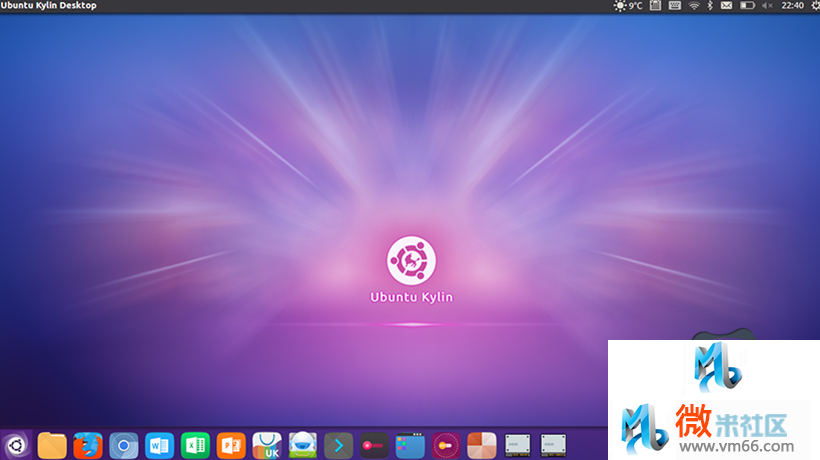Open the orange four-square workspace icon
Viewport: 820px width, 460px height.
tap(482, 446)
